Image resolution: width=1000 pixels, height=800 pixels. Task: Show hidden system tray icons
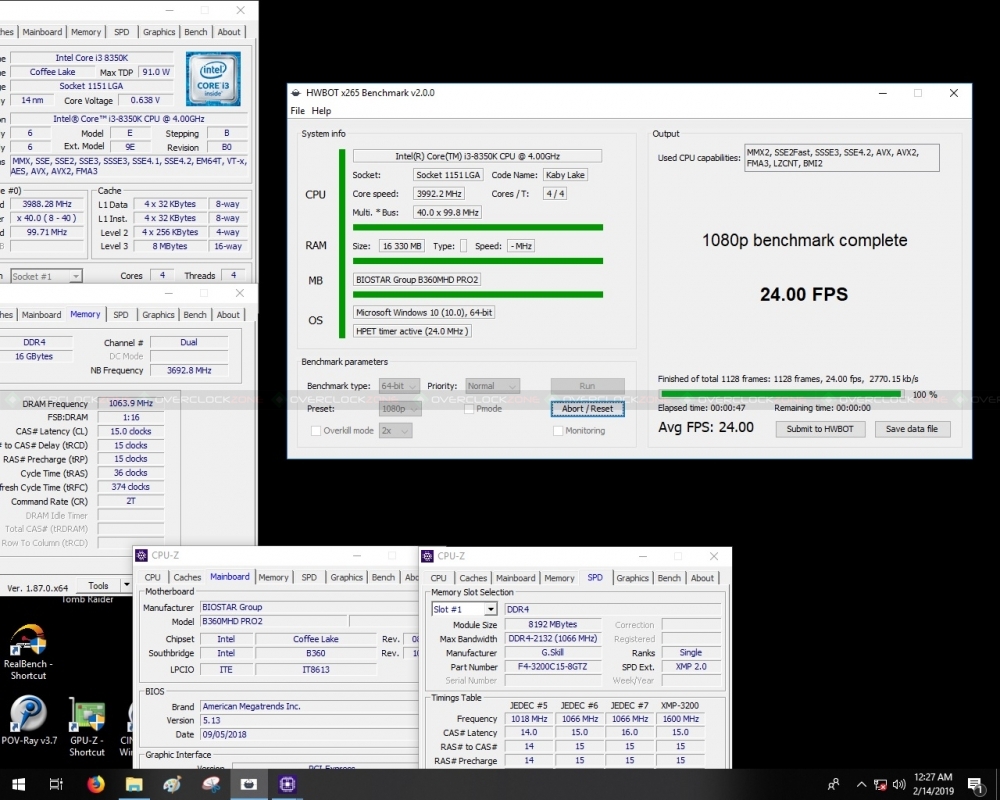click(861, 784)
